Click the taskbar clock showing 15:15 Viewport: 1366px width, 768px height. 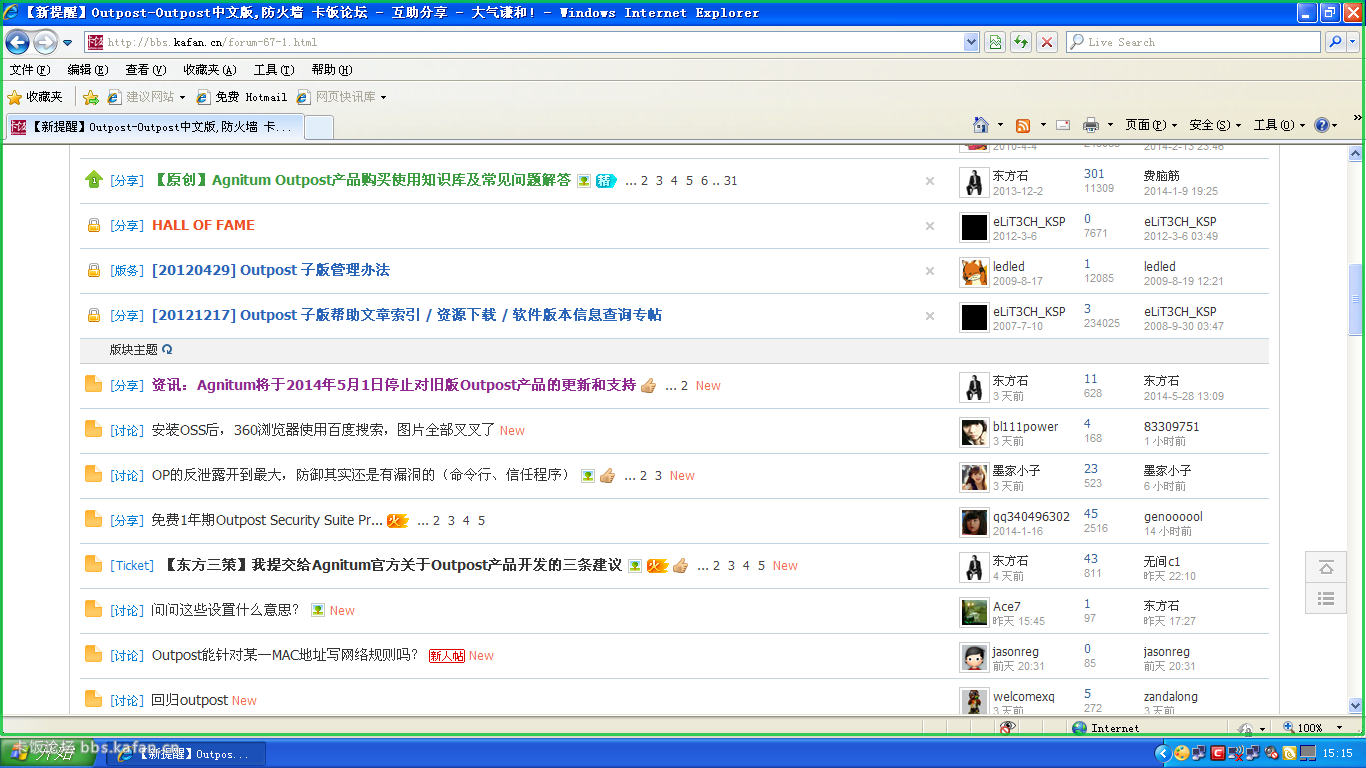[x=1337, y=754]
